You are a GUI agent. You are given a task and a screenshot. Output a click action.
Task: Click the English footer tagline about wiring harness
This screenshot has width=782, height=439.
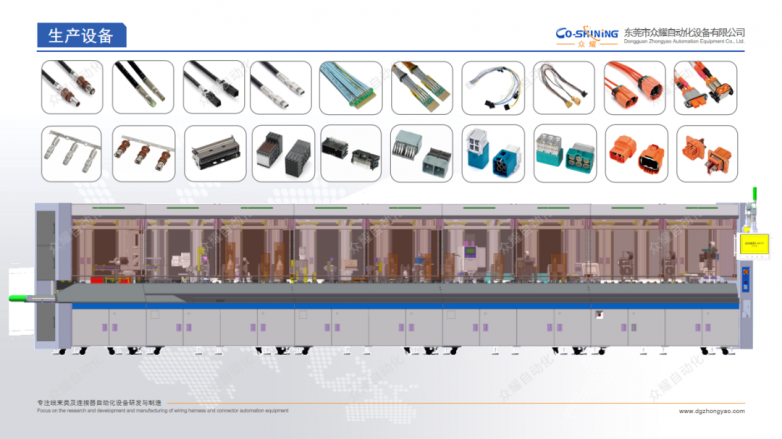coord(162,410)
